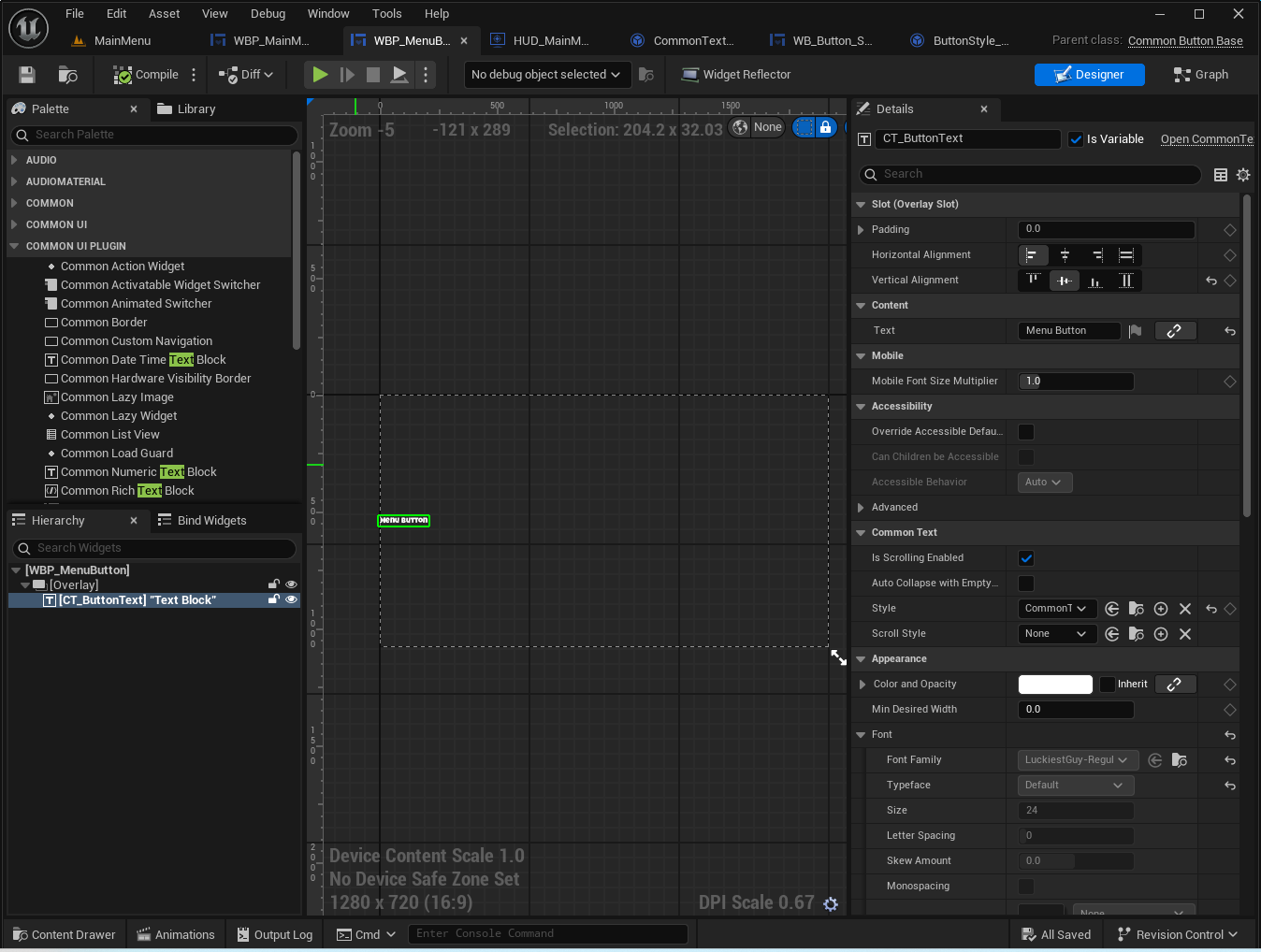Switch to HUD_MainM... tab
Image resolution: width=1261 pixels, height=952 pixels.
[x=541, y=41]
